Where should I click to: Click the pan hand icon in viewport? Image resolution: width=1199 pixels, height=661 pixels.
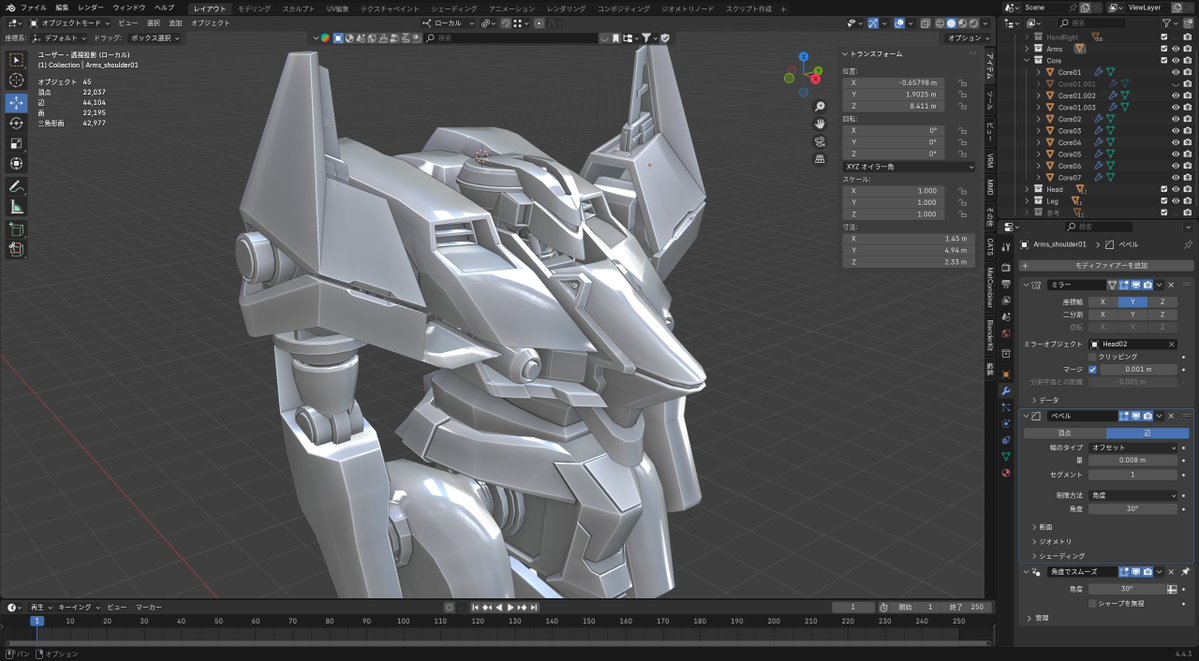[x=820, y=124]
